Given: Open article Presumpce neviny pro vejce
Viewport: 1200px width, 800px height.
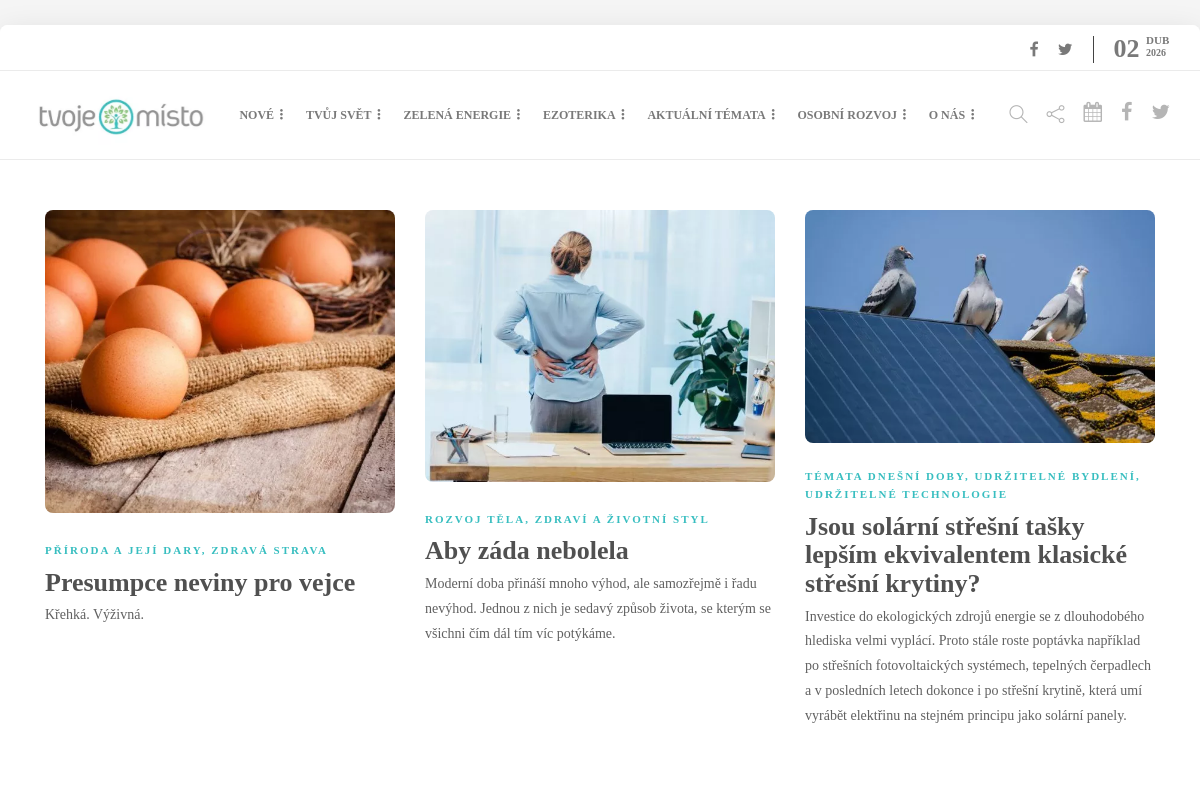Looking at the screenshot, I should [x=200, y=582].
